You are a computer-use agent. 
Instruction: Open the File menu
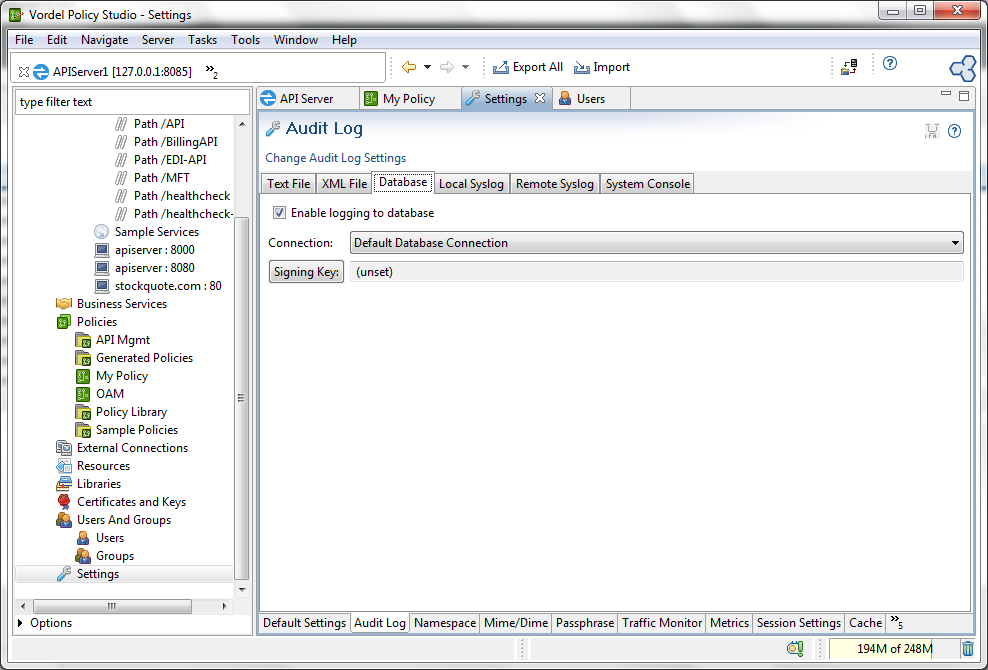coord(24,40)
